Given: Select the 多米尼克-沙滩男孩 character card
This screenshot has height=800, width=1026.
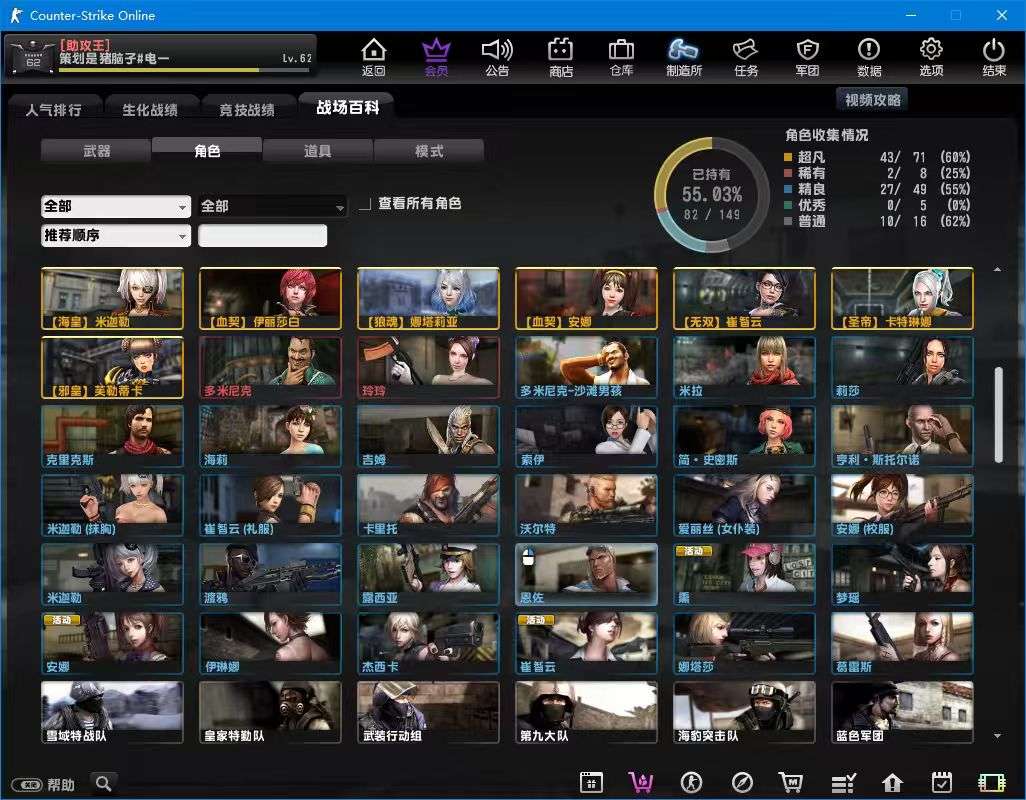Looking at the screenshot, I should [x=586, y=368].
